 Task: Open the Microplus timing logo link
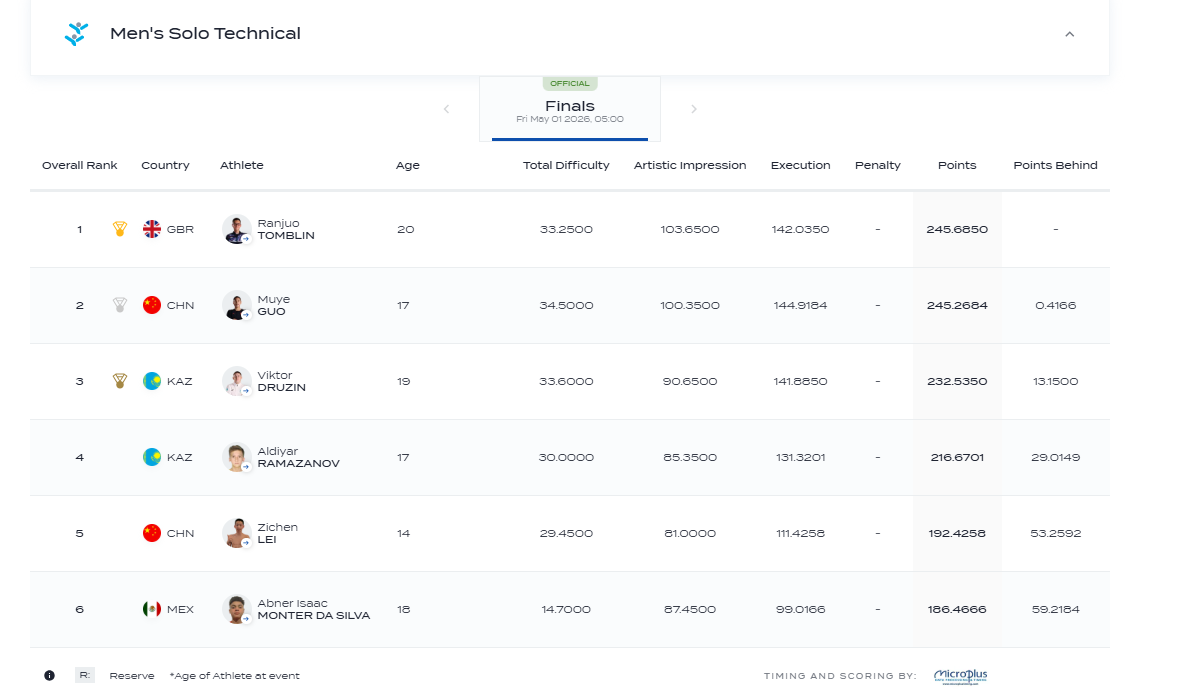coord(960,675)
